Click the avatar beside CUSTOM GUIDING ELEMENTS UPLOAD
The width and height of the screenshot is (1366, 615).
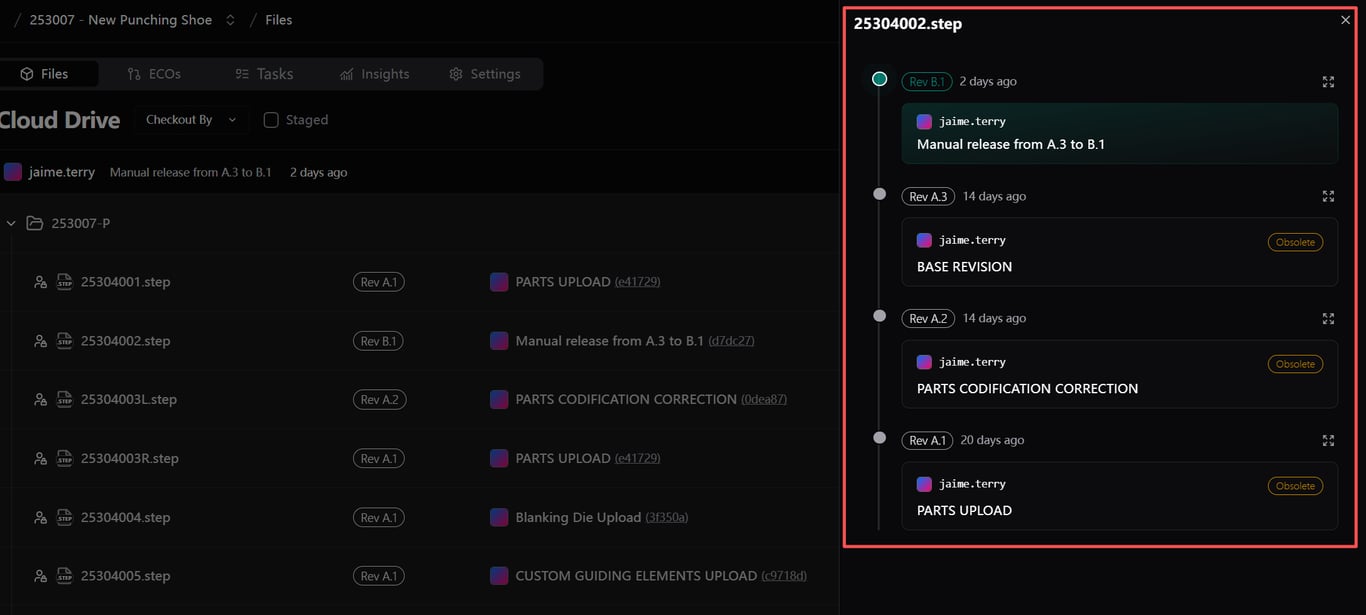499,576
